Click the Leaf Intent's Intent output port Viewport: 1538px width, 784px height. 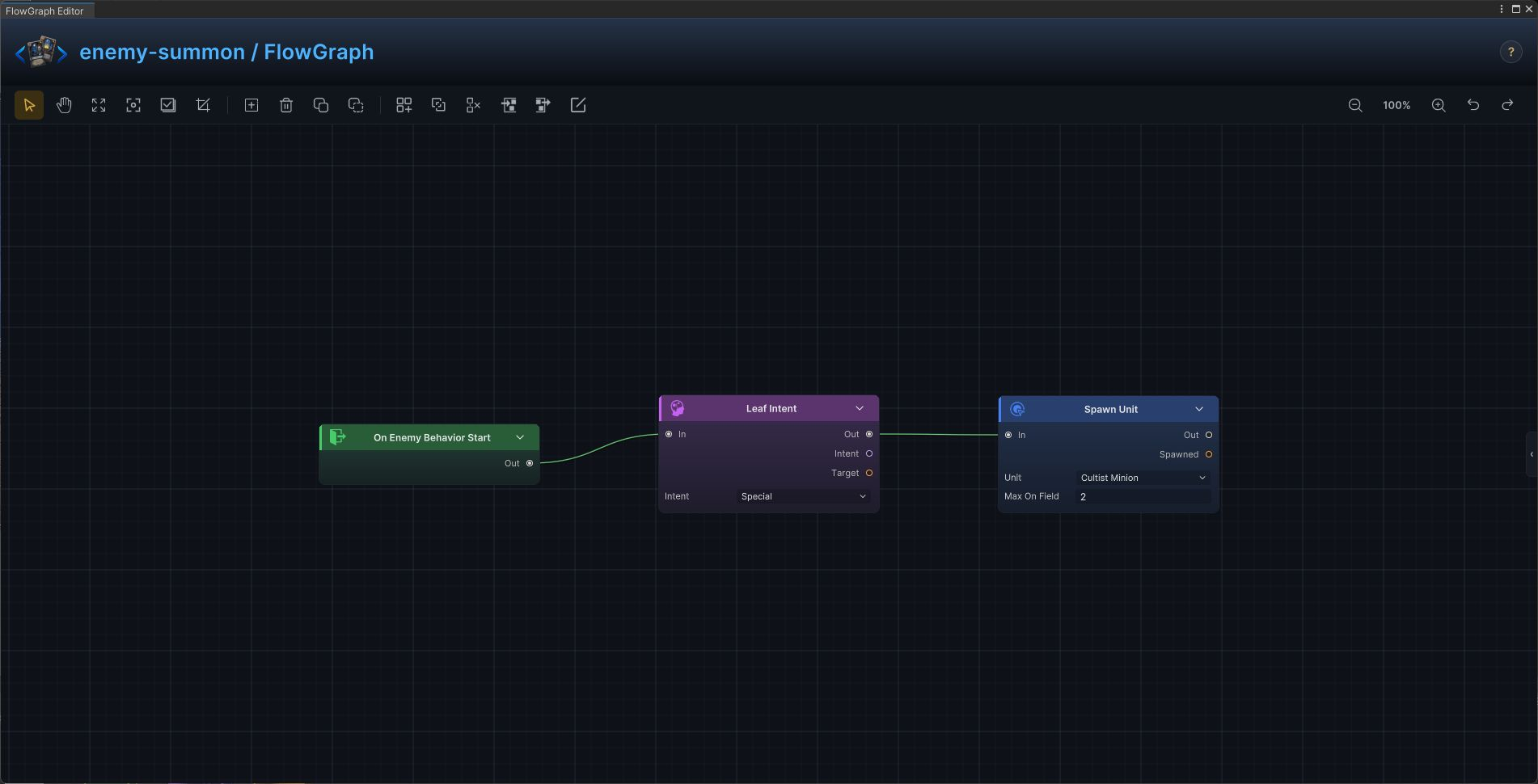(869, 453)
